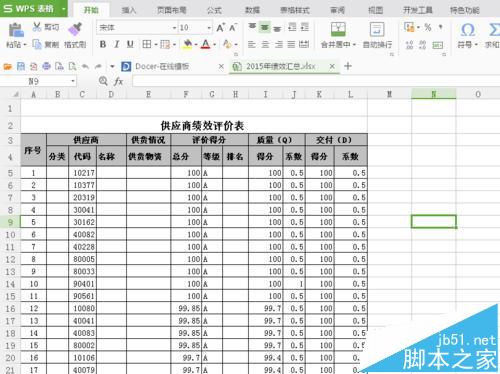Click the AutoSum (求和) sigma icon

pyautogui.click(x=494, y=30)
